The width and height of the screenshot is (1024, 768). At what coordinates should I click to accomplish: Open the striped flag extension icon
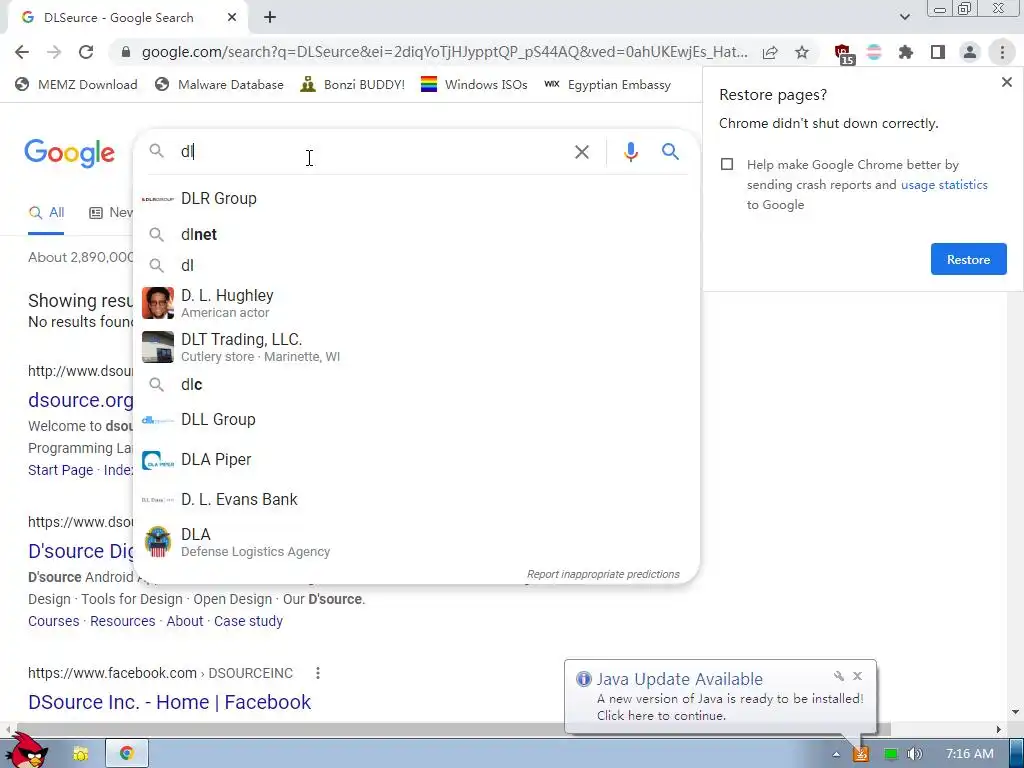point(874,52)
